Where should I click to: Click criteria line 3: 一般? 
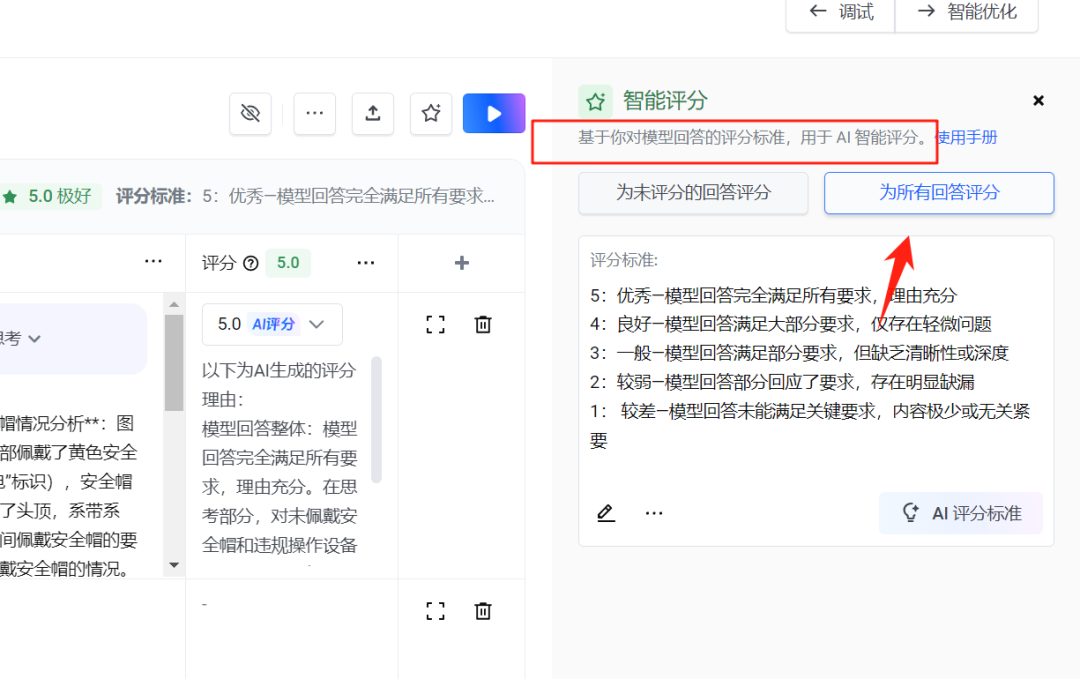pos(799,353)
